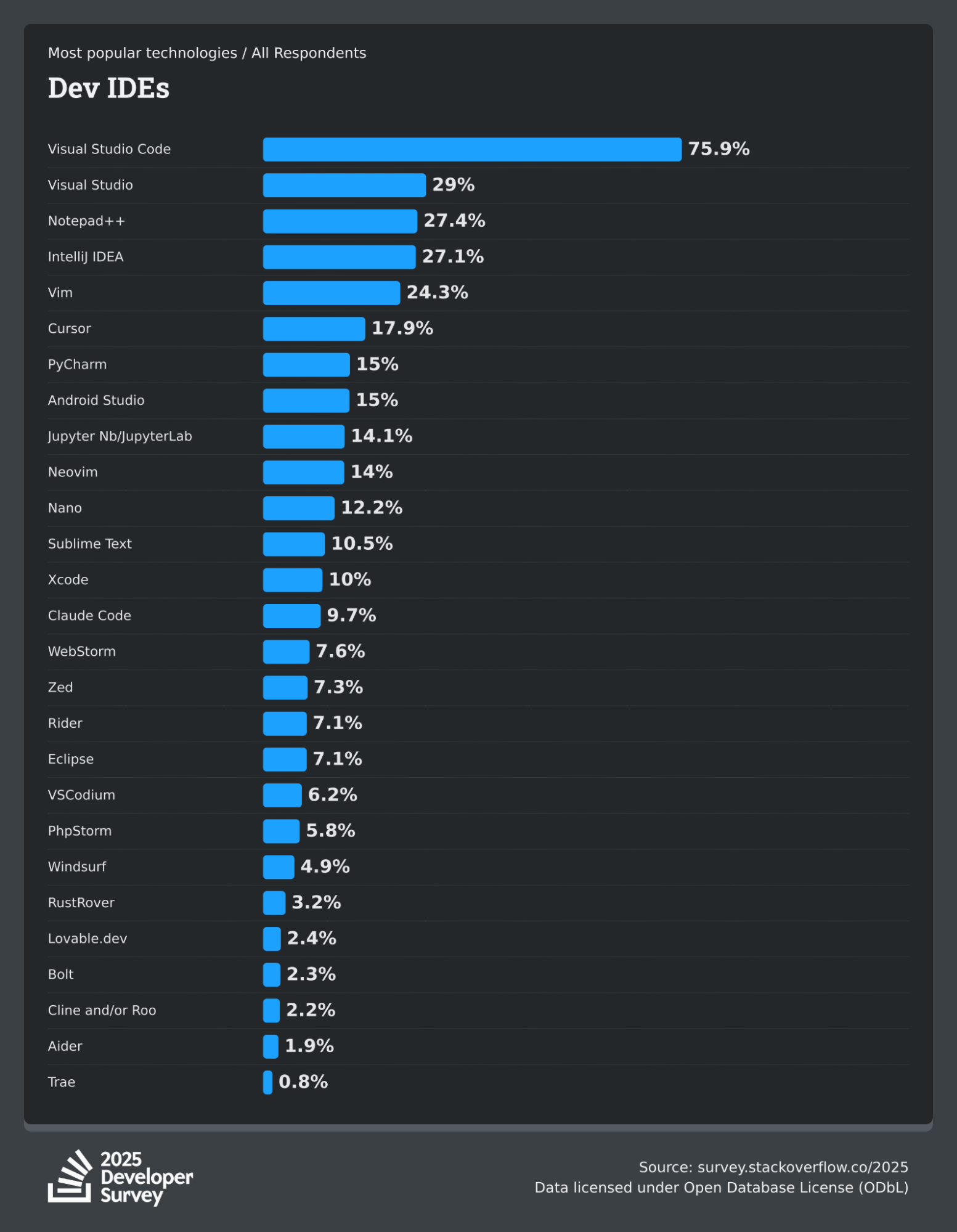957x1232 pixels.
Task: Click the Stack Overflow logo icon
Action: pos(70,1176)
